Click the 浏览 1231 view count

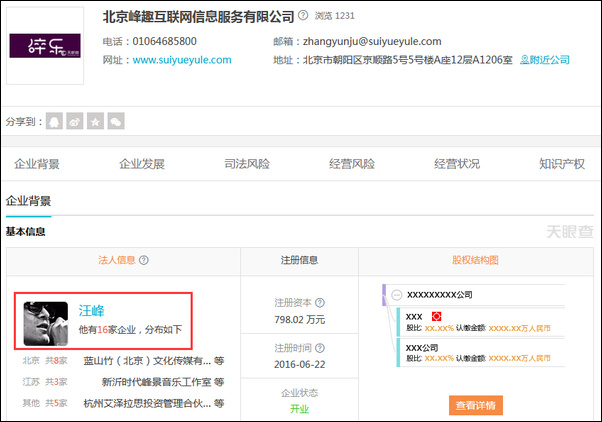(x=335, y=16)
